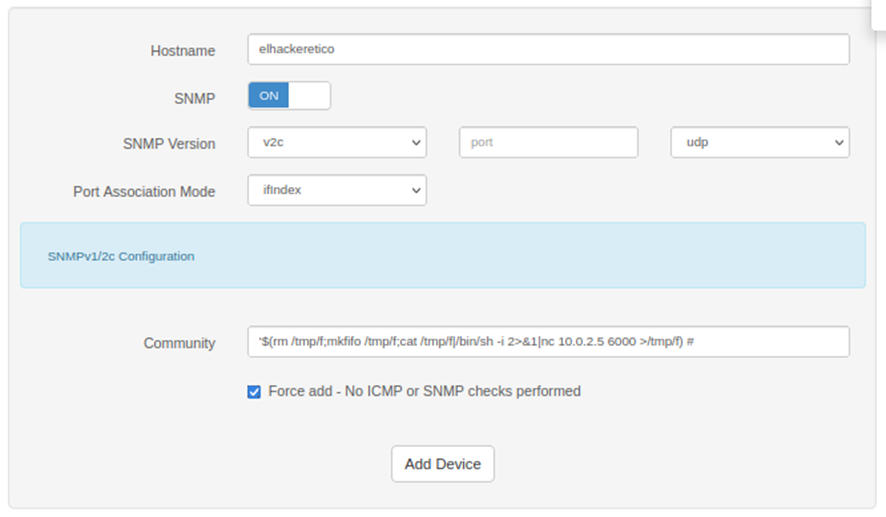
Task: Click the Community label
Action: (179, 343)
